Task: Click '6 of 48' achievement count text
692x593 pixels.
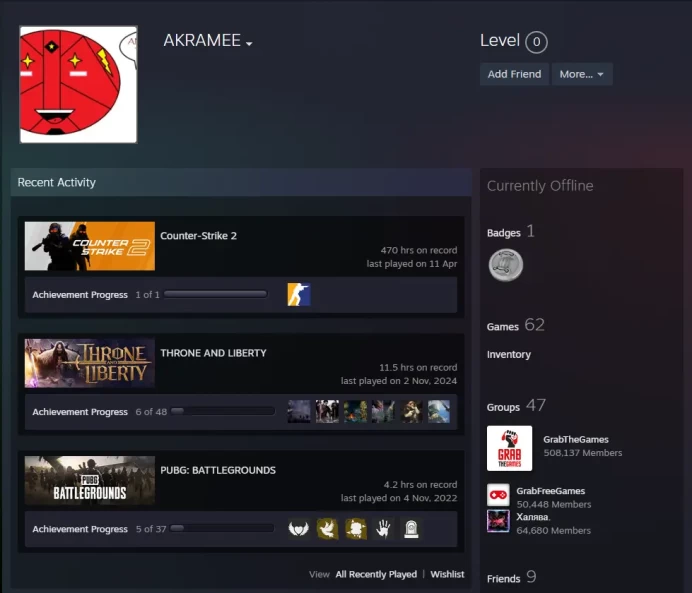Action: [x=151, y=412]
